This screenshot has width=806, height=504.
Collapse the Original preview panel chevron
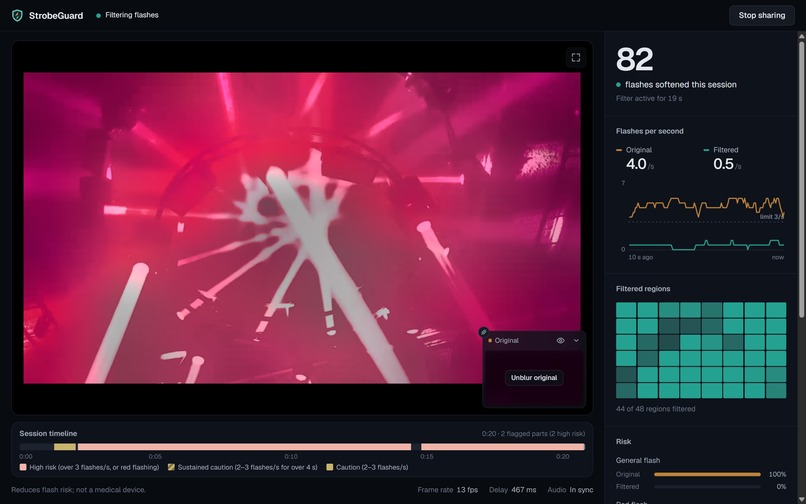576,340
